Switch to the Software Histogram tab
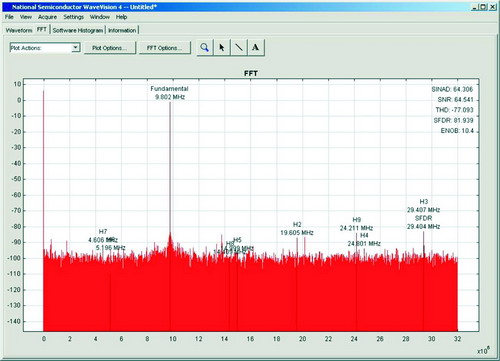This screenshot has width=500, height=361. [78, 30]
